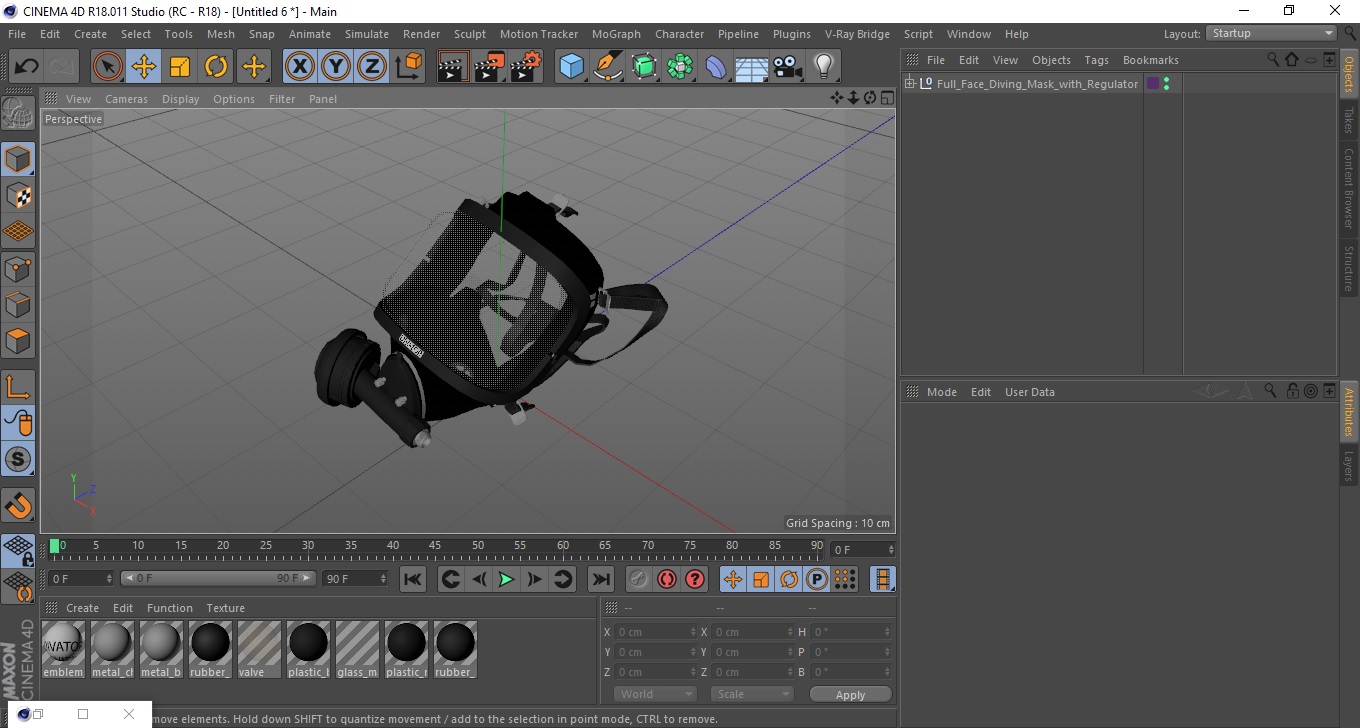Switch to Polygons mode
Viewport: 1360px width, 728px height.
pos(18,340)
